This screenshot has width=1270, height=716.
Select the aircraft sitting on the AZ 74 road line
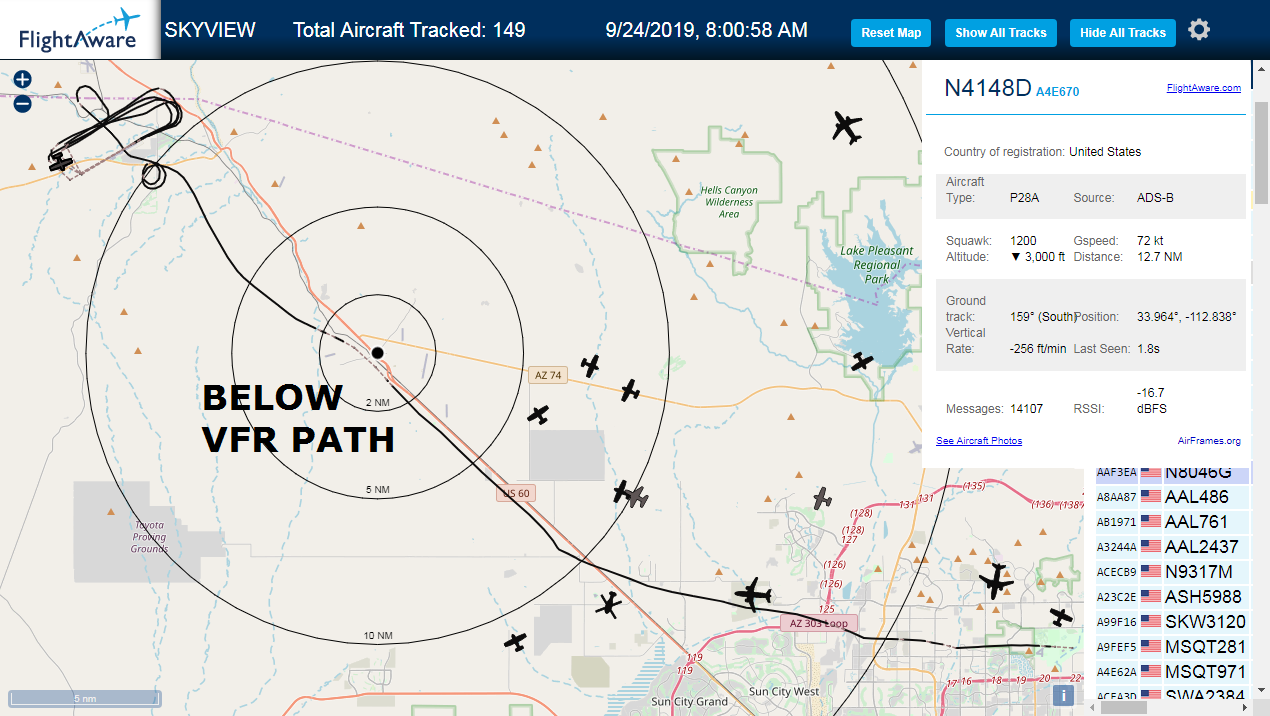(630, 390)
